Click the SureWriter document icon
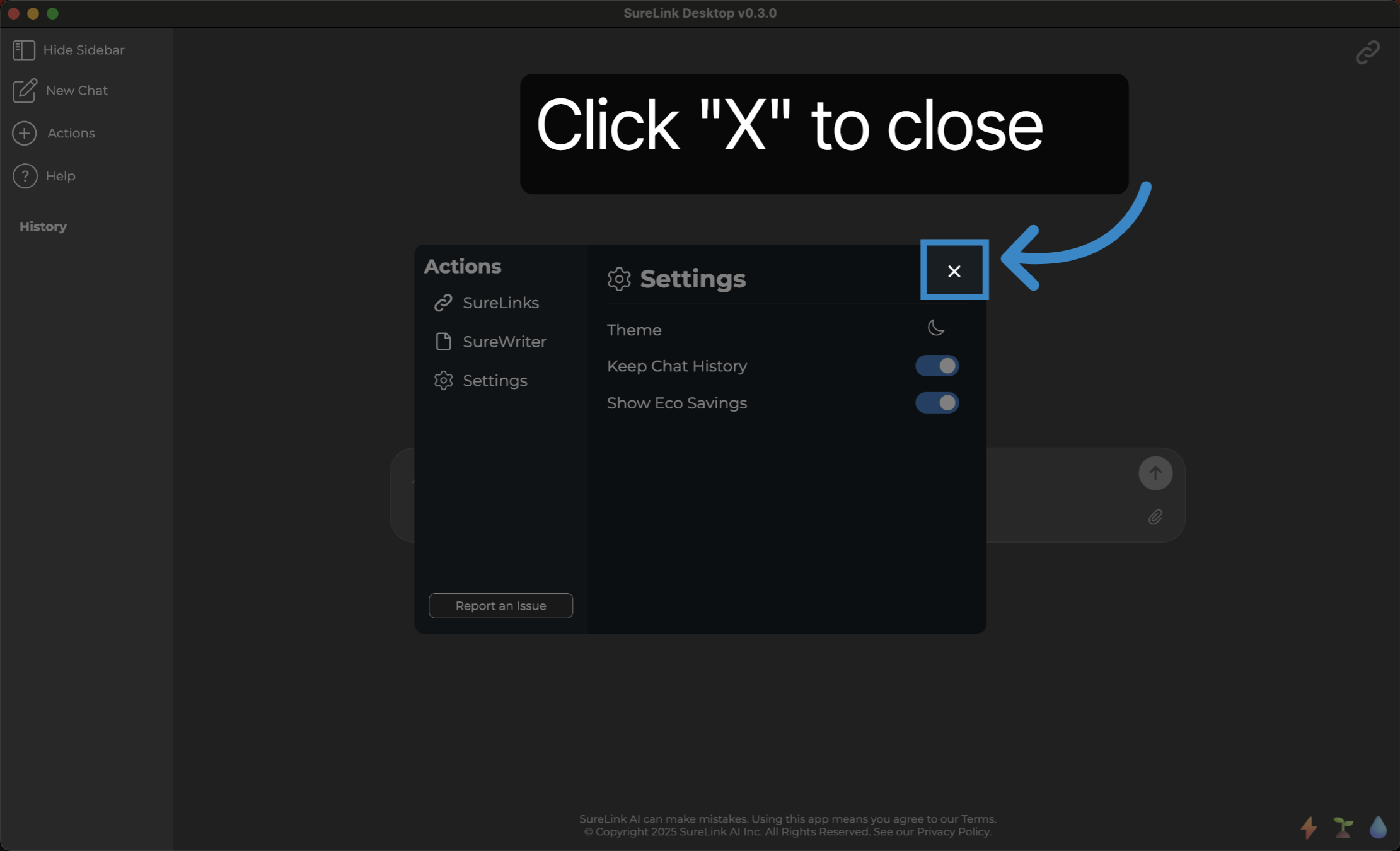1400x851 pixels. click(x=443, y=342)
